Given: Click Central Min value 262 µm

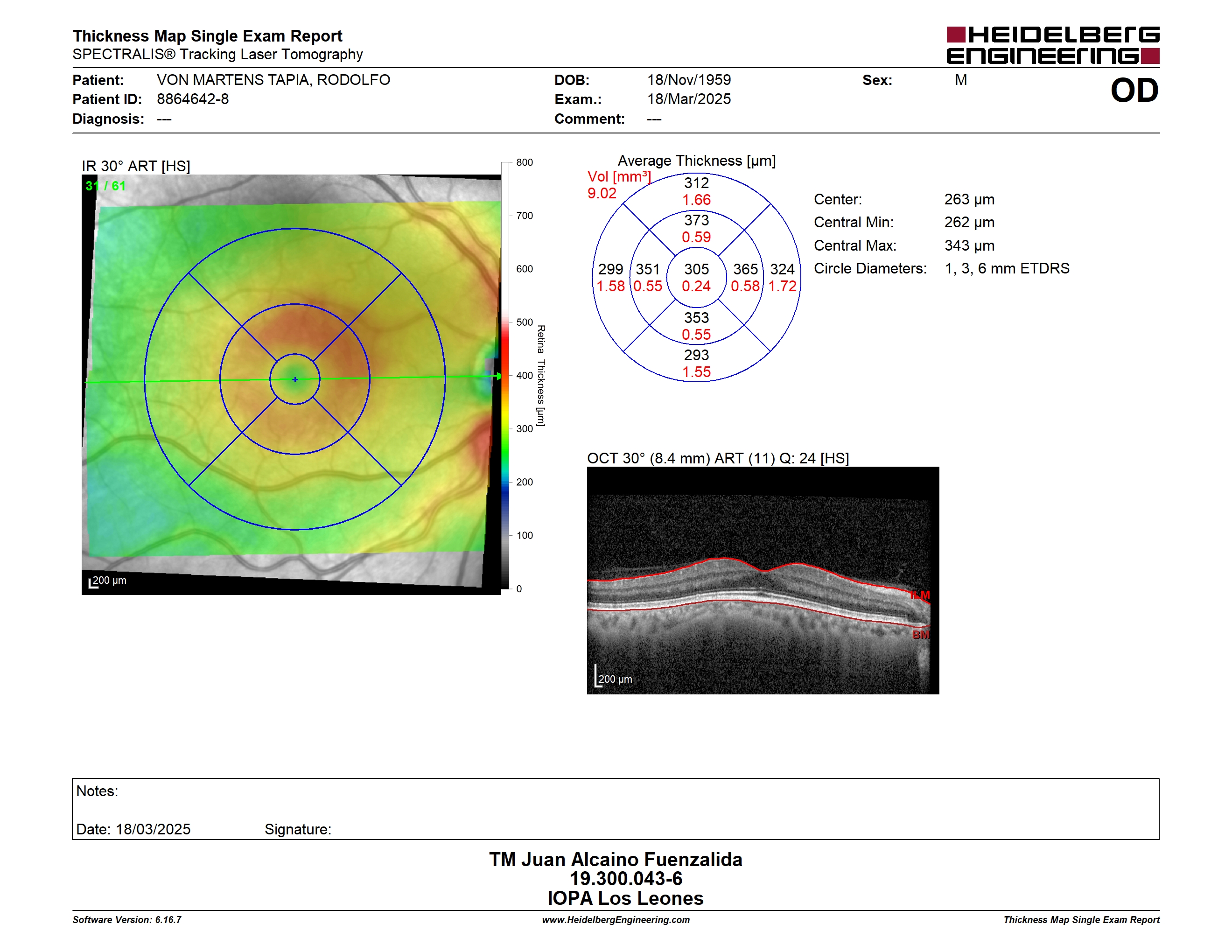Looking at the screenshot, I should coord(969,222).
